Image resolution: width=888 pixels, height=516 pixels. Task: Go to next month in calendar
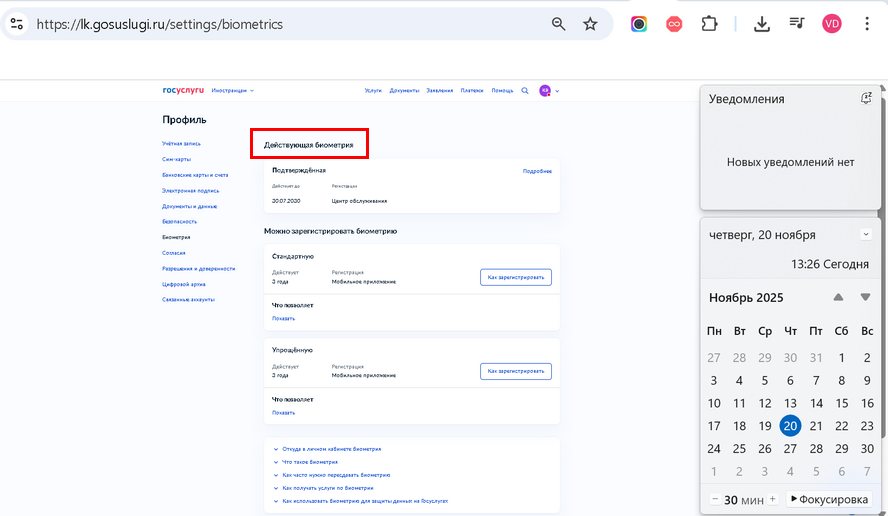(x=865, y=297)
